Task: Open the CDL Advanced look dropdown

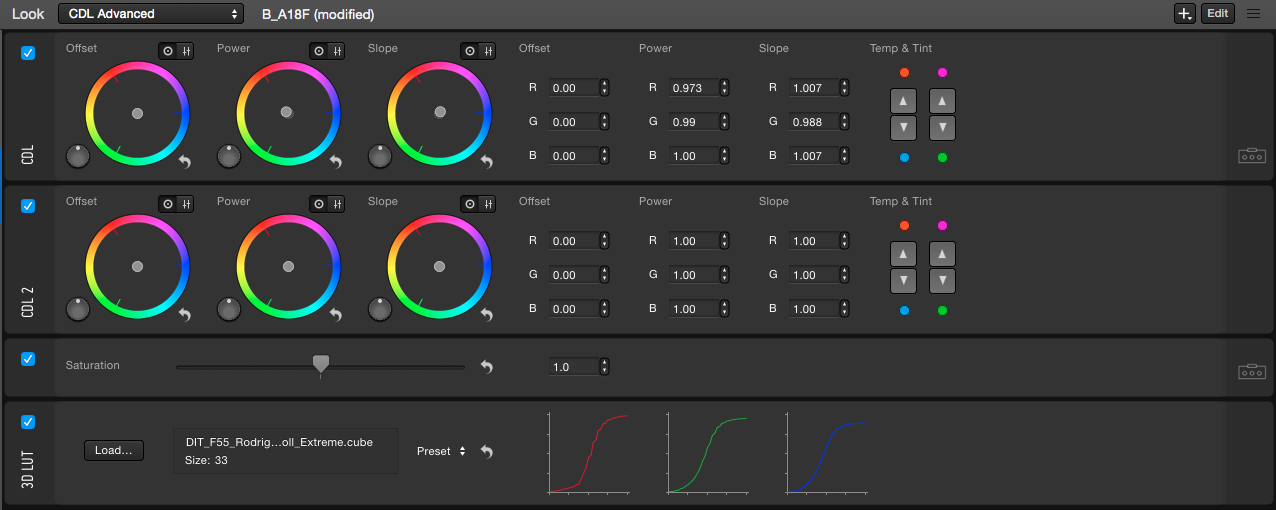Action: point(151,14)
